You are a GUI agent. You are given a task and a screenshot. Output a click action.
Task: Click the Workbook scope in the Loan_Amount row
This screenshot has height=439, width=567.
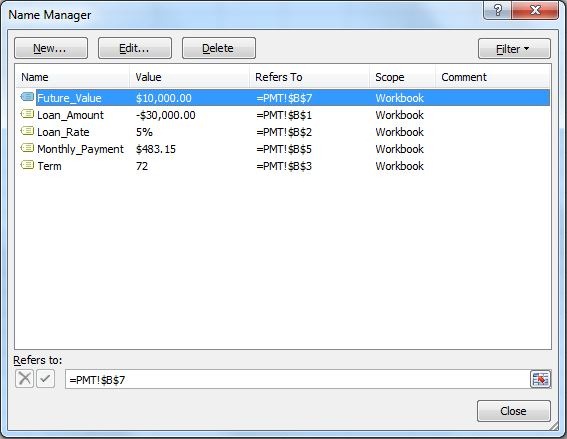(400, 115)
